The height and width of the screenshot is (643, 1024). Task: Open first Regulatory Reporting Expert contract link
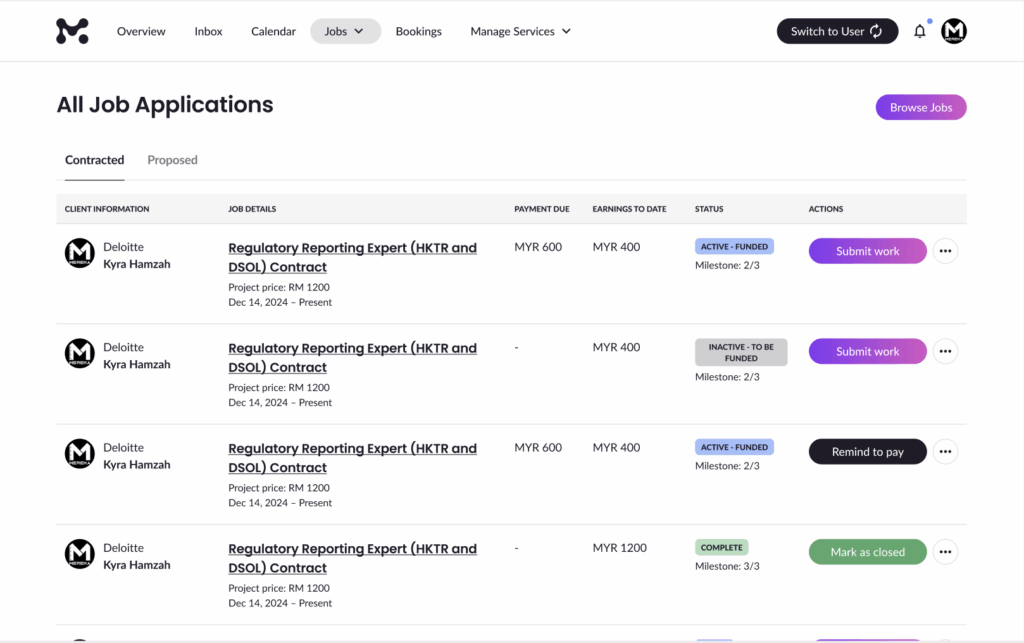tap(352, 257)
